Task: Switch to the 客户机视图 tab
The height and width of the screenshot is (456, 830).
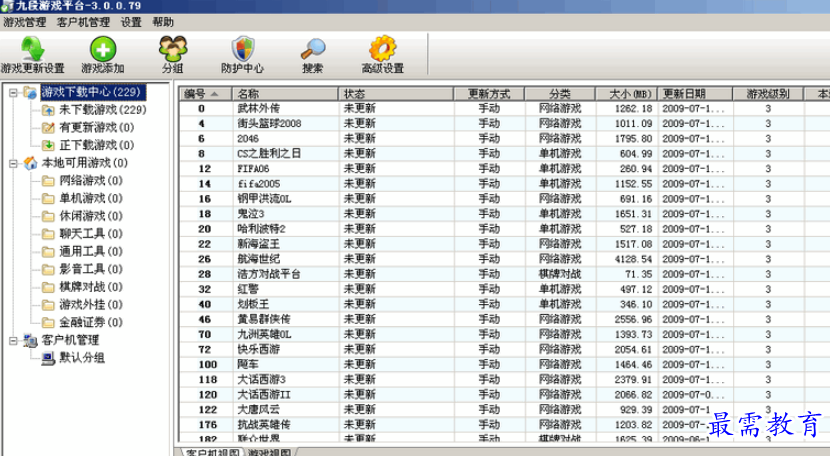Action: pos(212,452)
